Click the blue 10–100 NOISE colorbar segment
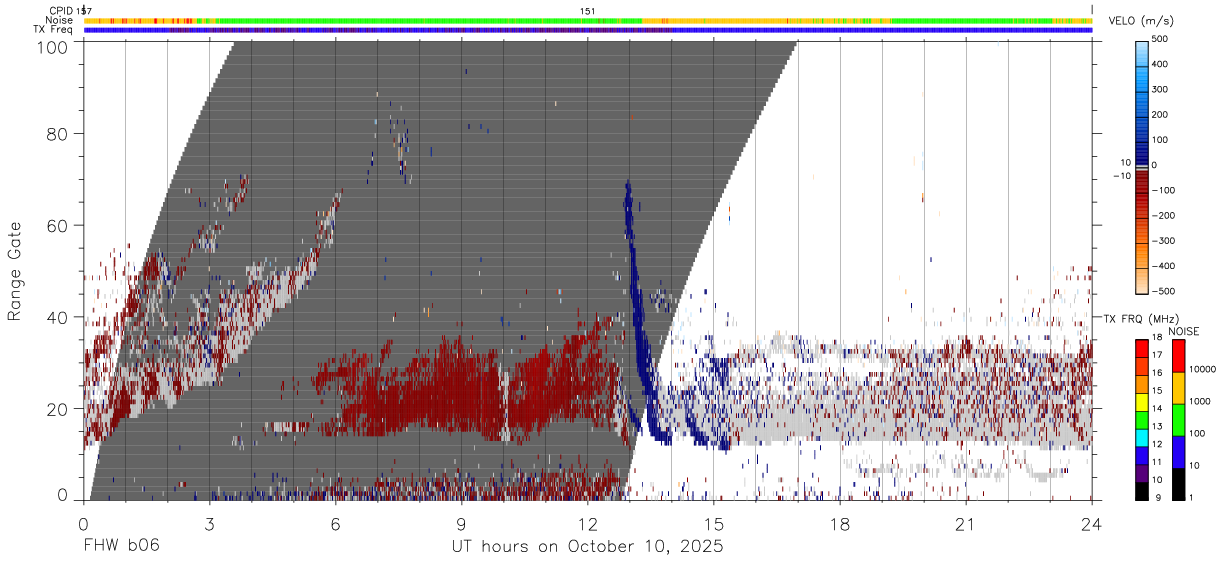This screenshot has height=567, width=1228. pyautogui.click(x=1178, y=452)
